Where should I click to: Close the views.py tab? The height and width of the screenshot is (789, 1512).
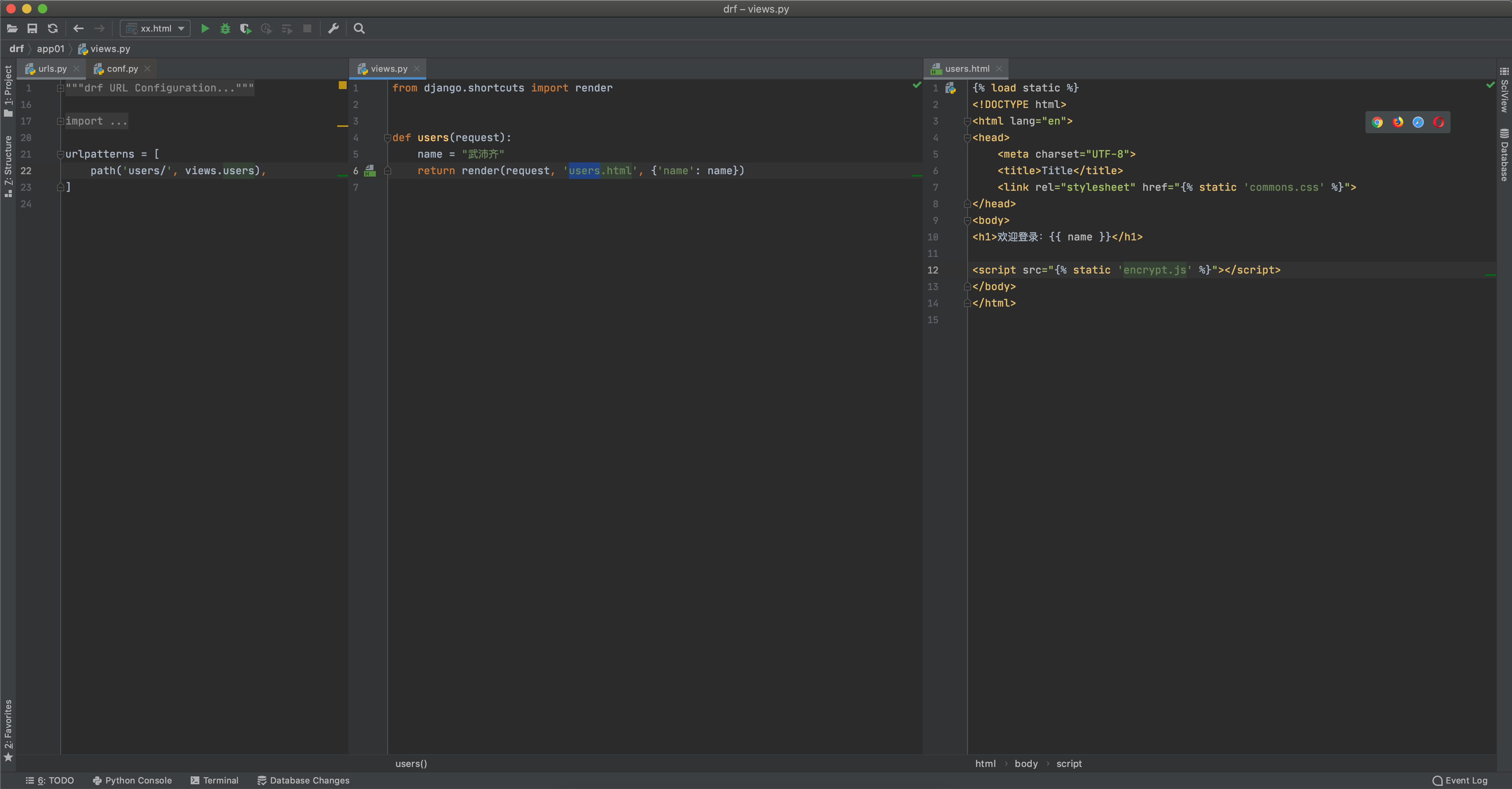[417, 69]
